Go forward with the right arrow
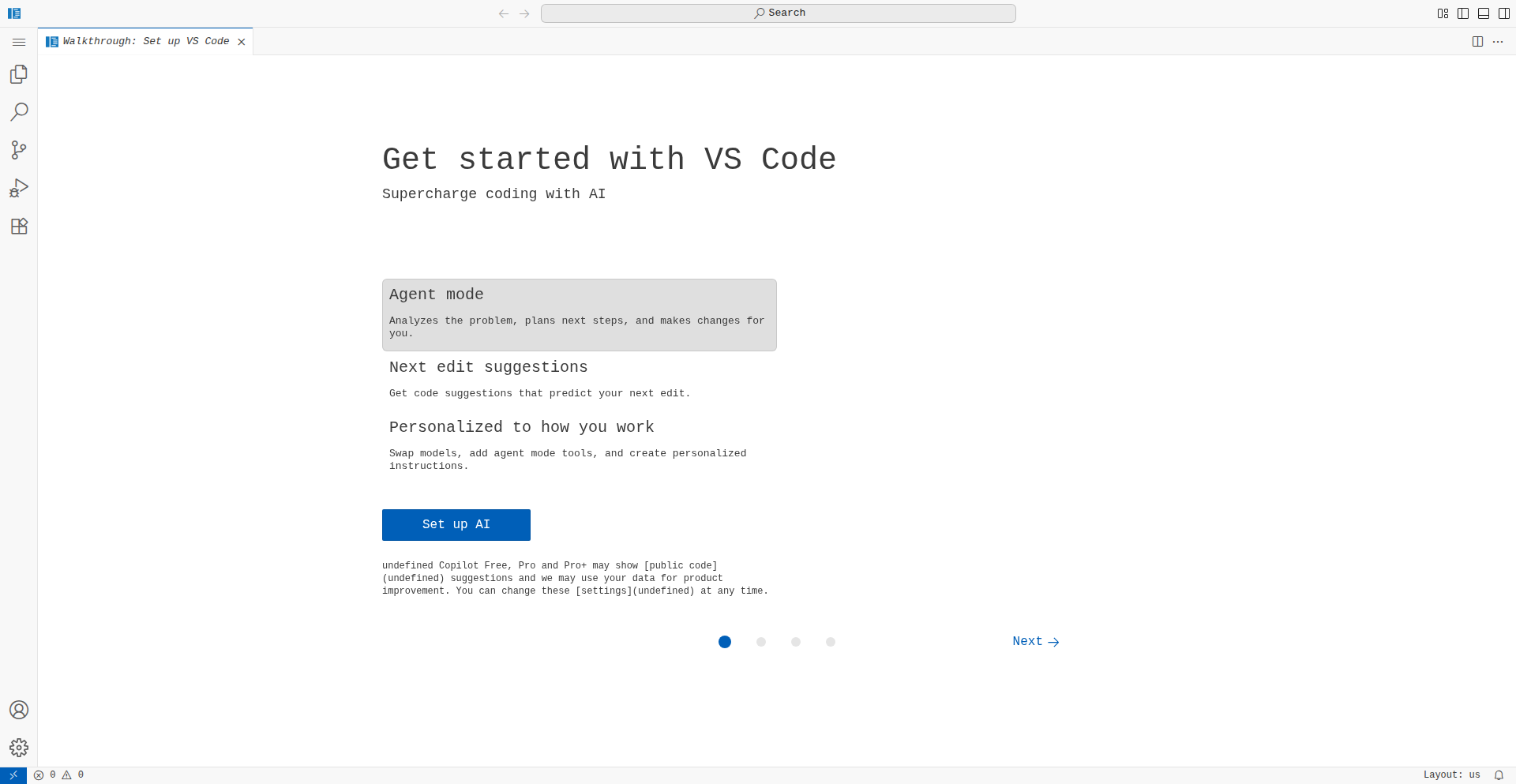 [x=524, y=13]
